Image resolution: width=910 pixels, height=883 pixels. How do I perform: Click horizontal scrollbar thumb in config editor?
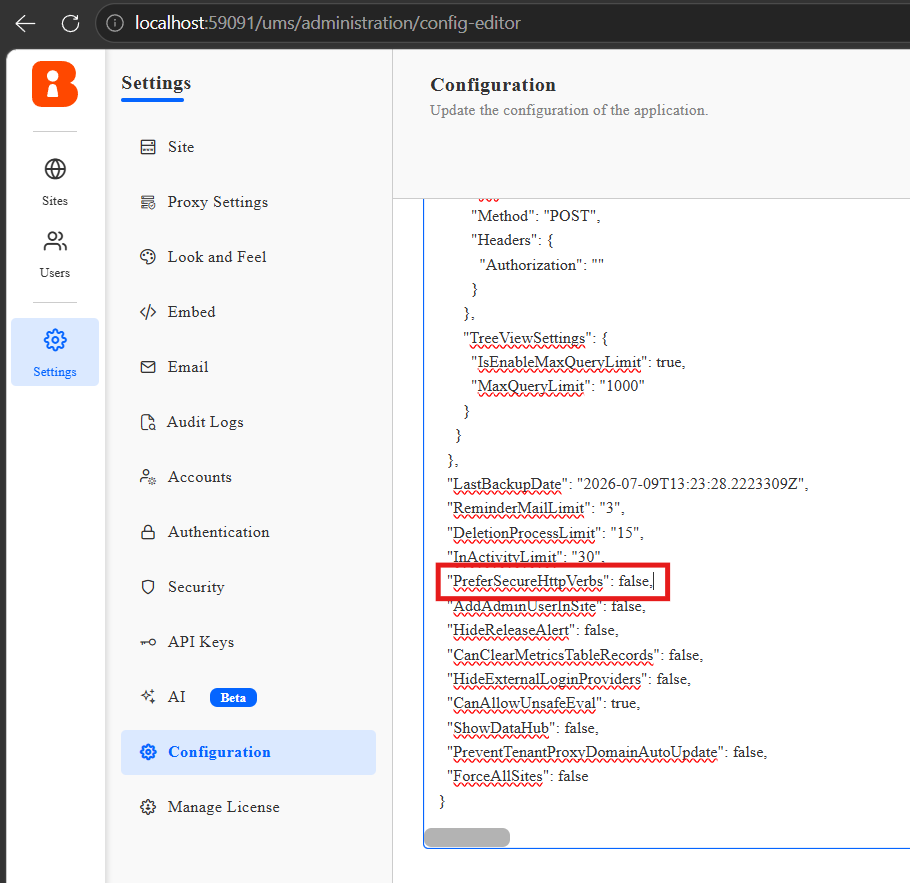point(467,837)
